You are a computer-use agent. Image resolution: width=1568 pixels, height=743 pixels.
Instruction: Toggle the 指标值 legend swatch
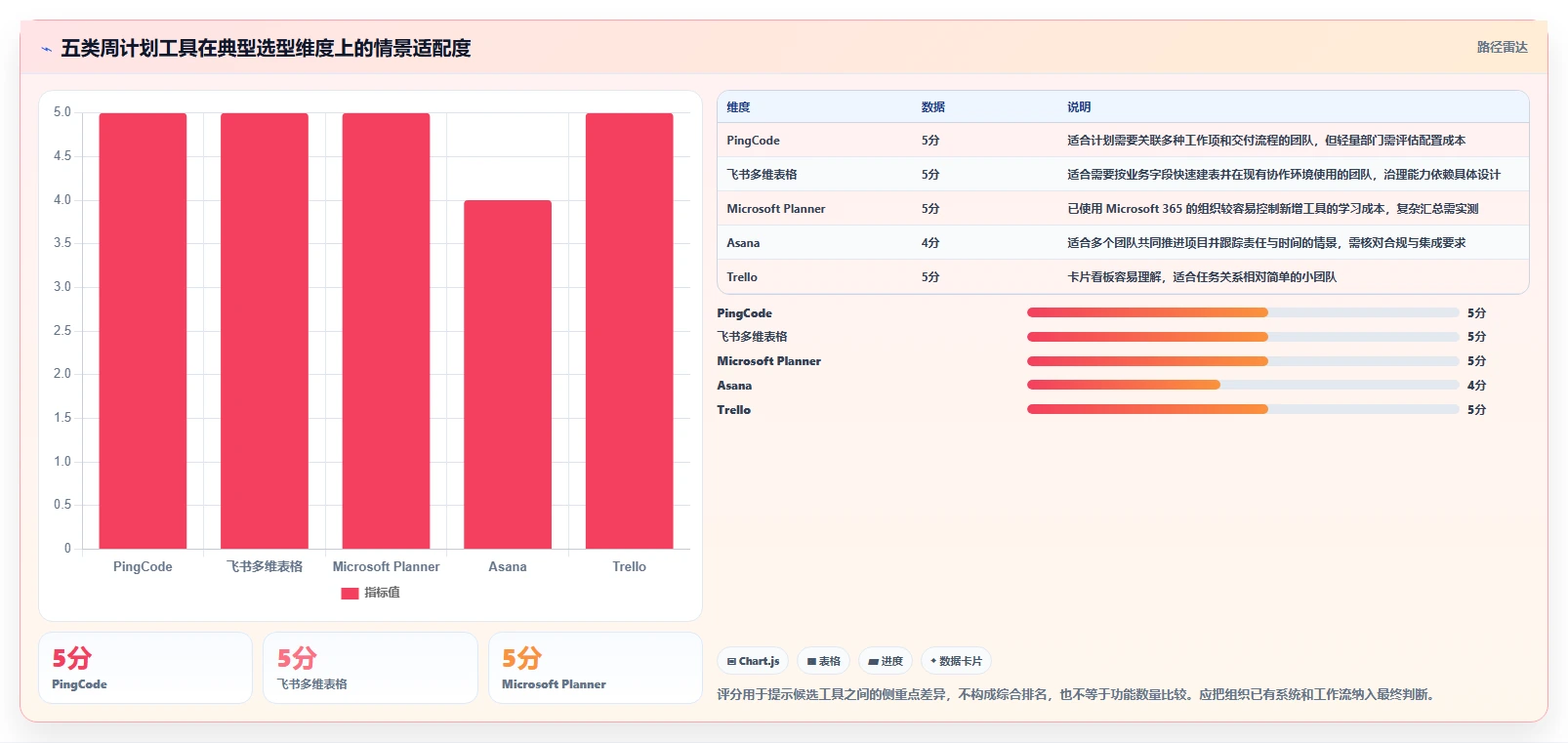pos(350,593)
